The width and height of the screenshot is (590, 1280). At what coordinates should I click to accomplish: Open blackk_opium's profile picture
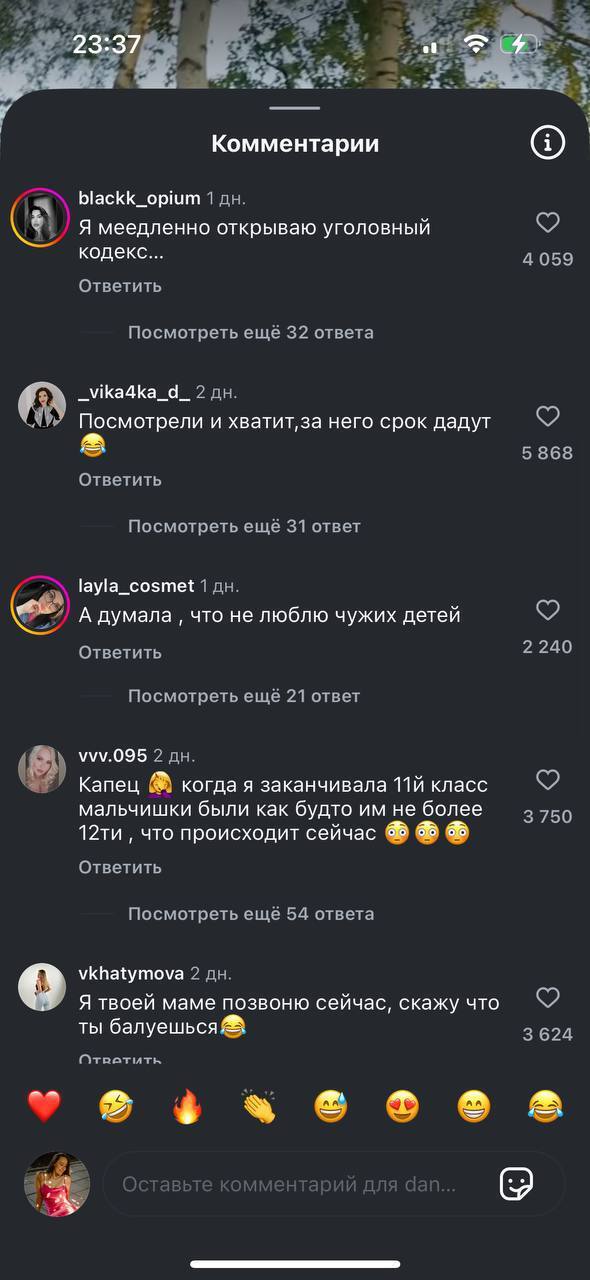point(40,216)
